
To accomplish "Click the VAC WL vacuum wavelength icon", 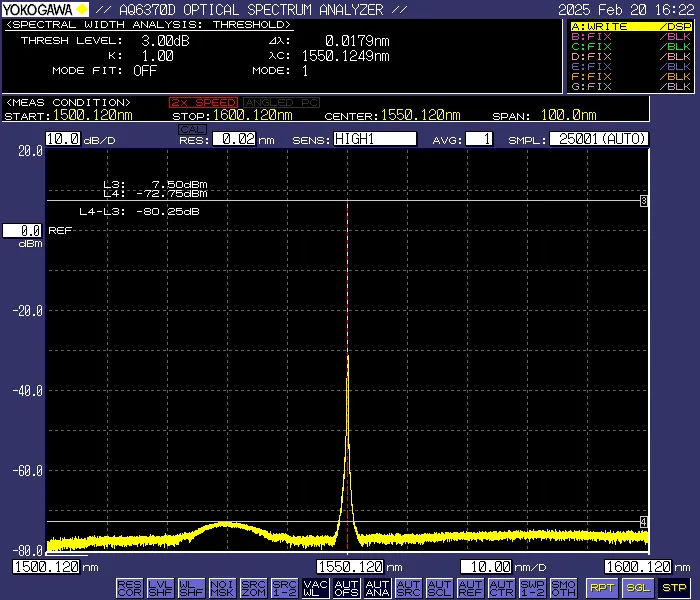I will point(315,587).
